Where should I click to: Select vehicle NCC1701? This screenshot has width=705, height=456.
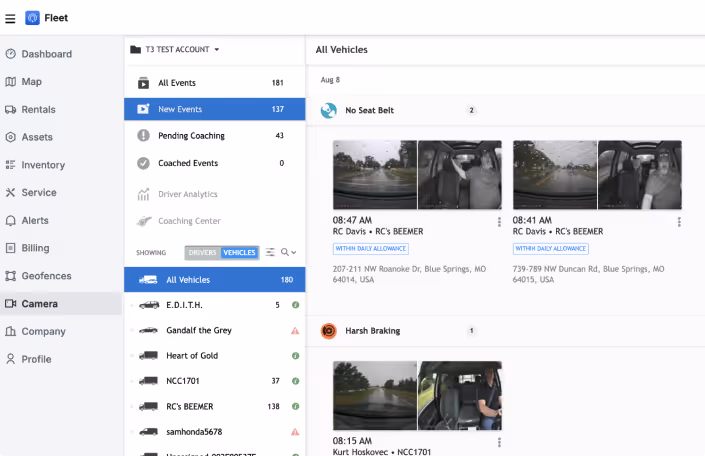(214, 381)
